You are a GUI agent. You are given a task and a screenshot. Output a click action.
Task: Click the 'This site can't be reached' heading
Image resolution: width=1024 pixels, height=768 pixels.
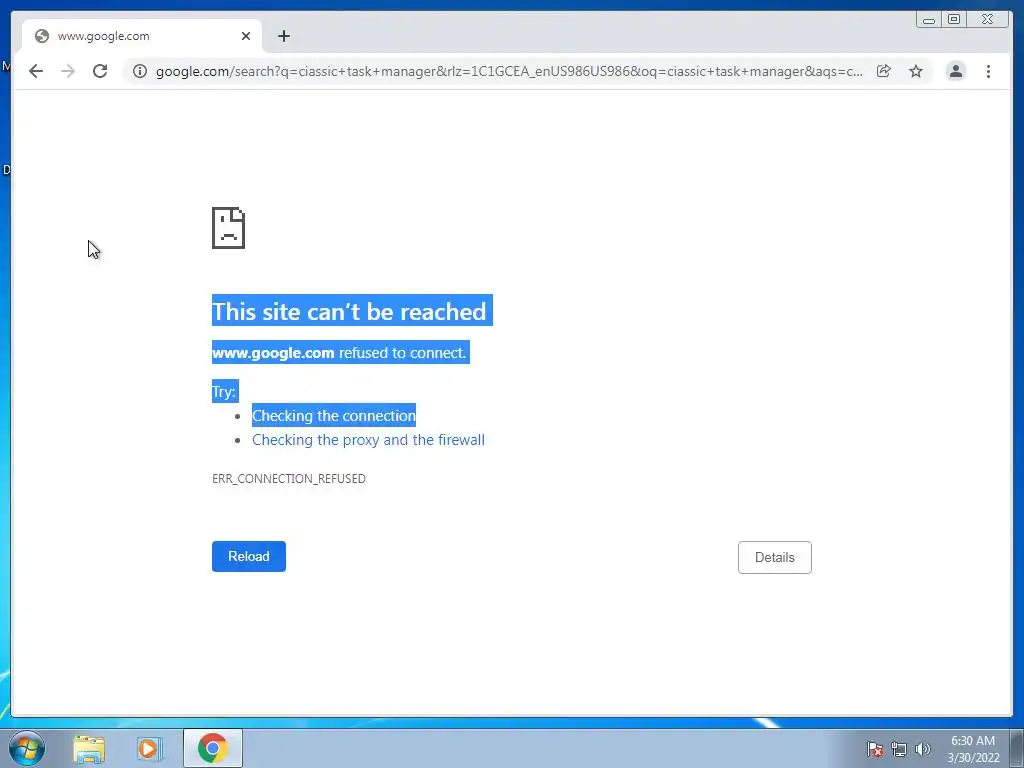click(349, 312)
